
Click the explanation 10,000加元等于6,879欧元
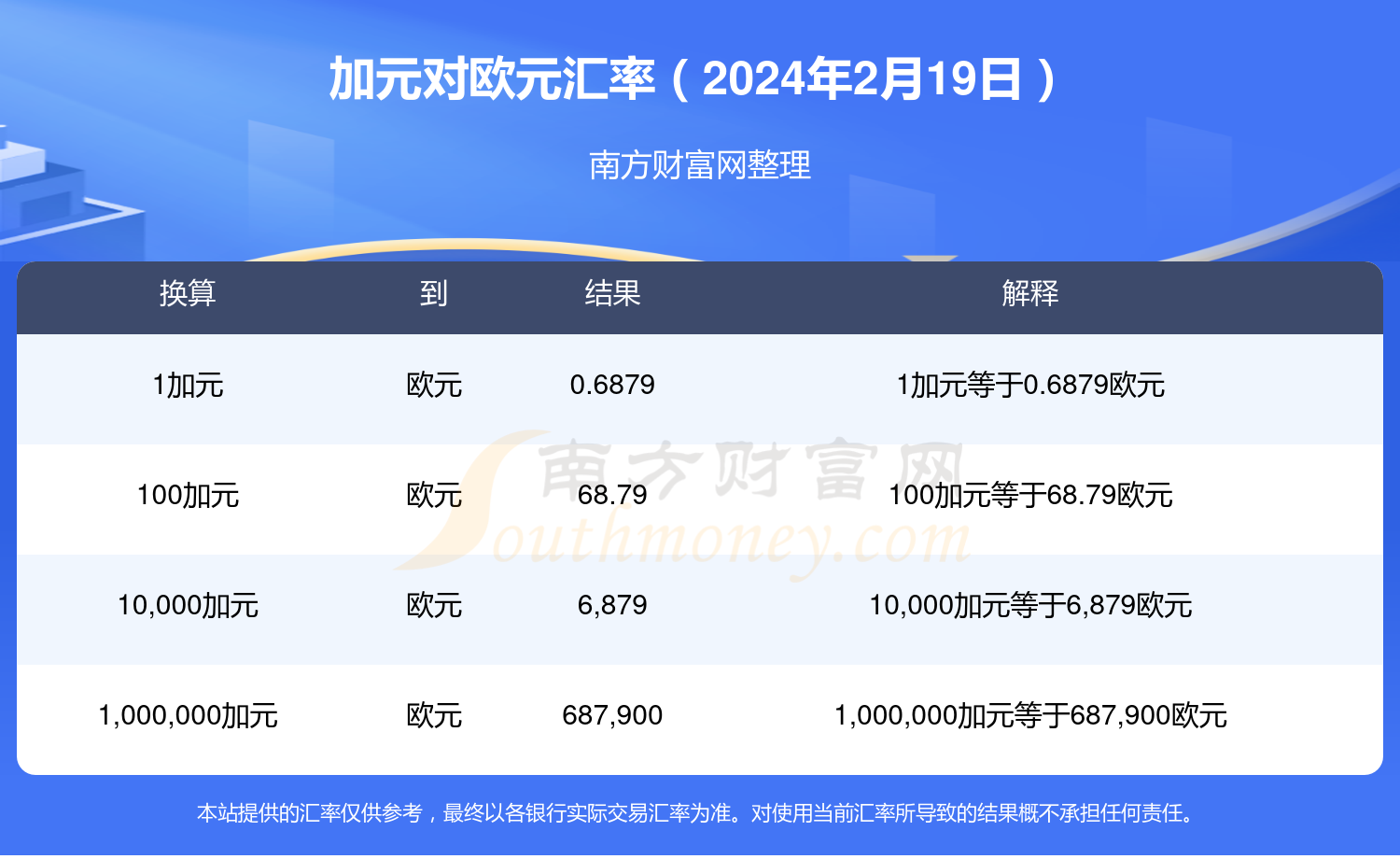click(1030, 605)
